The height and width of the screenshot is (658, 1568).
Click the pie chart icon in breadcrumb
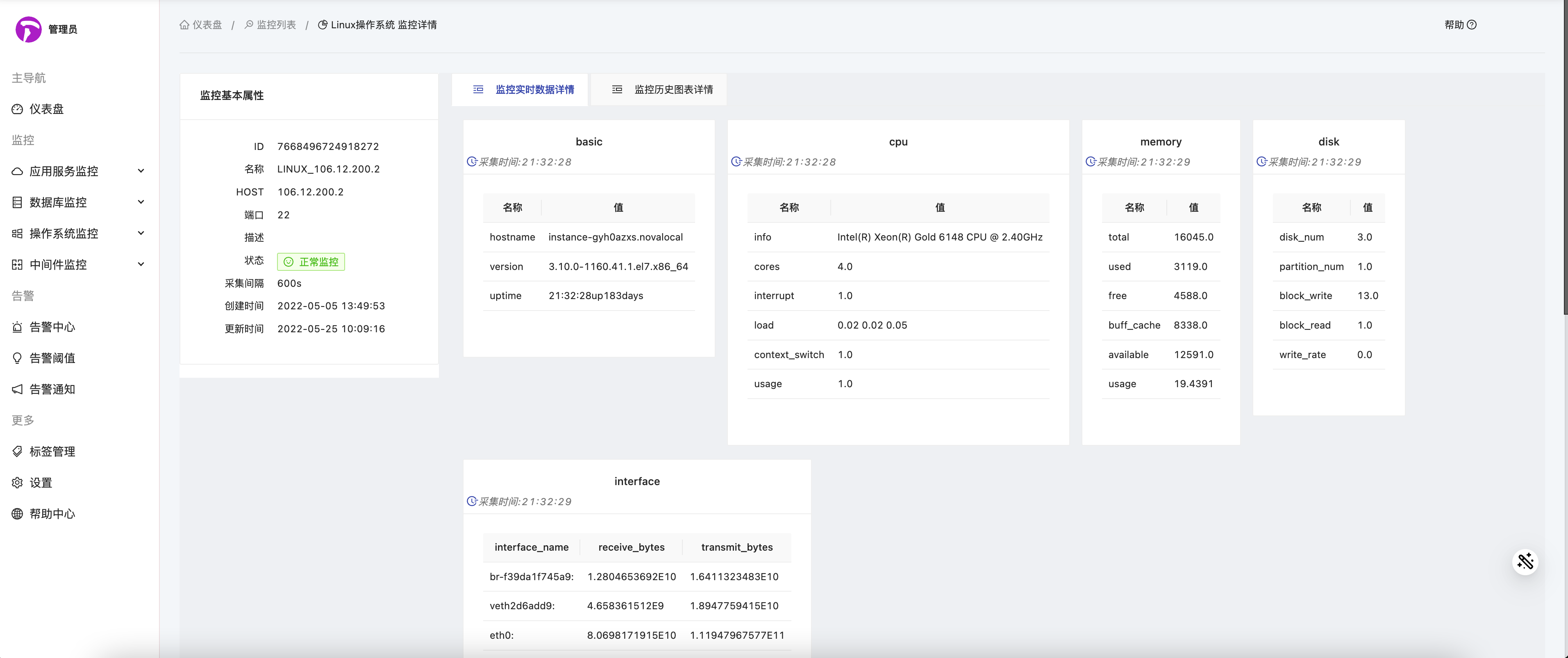(x=323, y=25)
